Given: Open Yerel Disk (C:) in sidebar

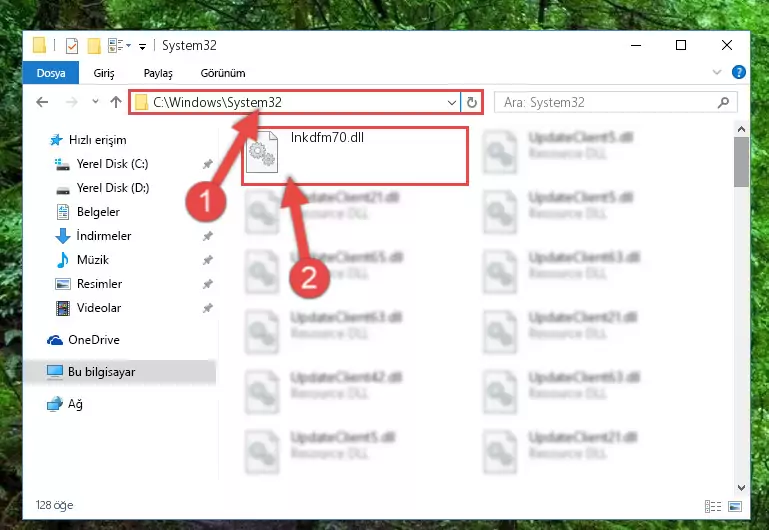Looking at the screenshot, I should tap(112, 164).
